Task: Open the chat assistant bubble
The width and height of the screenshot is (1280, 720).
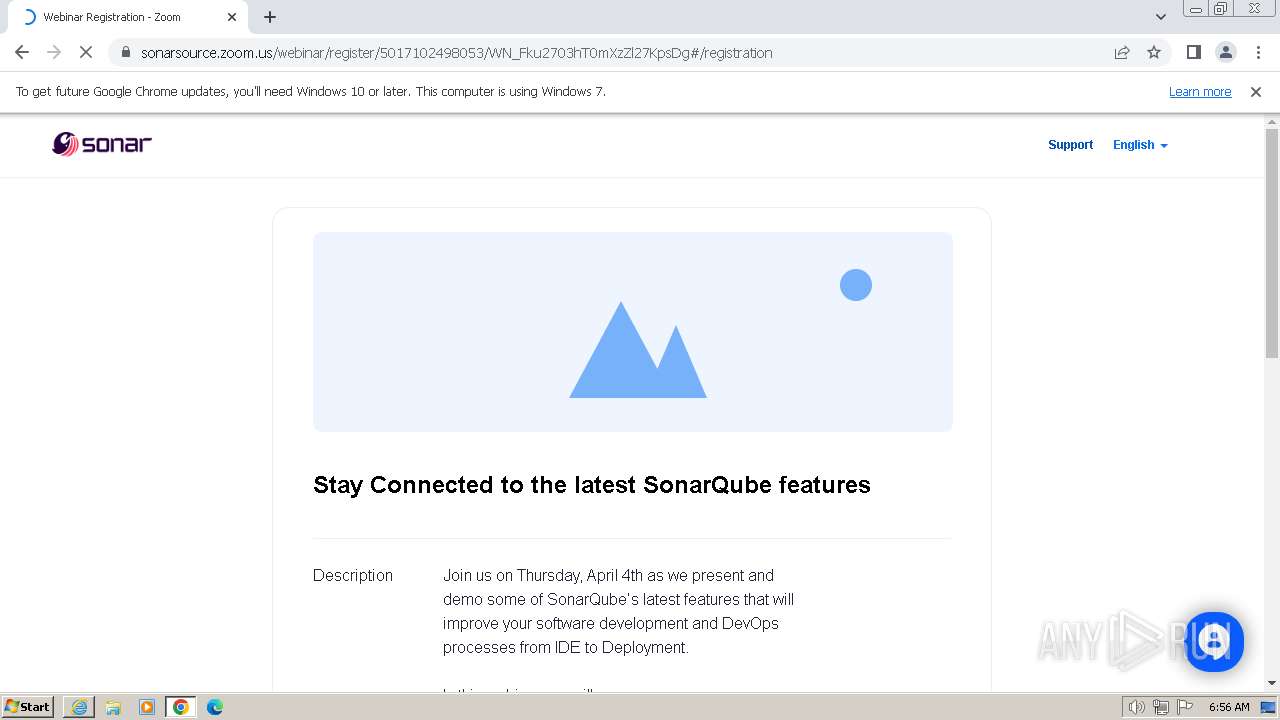Action: pyautogui.click(x=1214, y=642)
